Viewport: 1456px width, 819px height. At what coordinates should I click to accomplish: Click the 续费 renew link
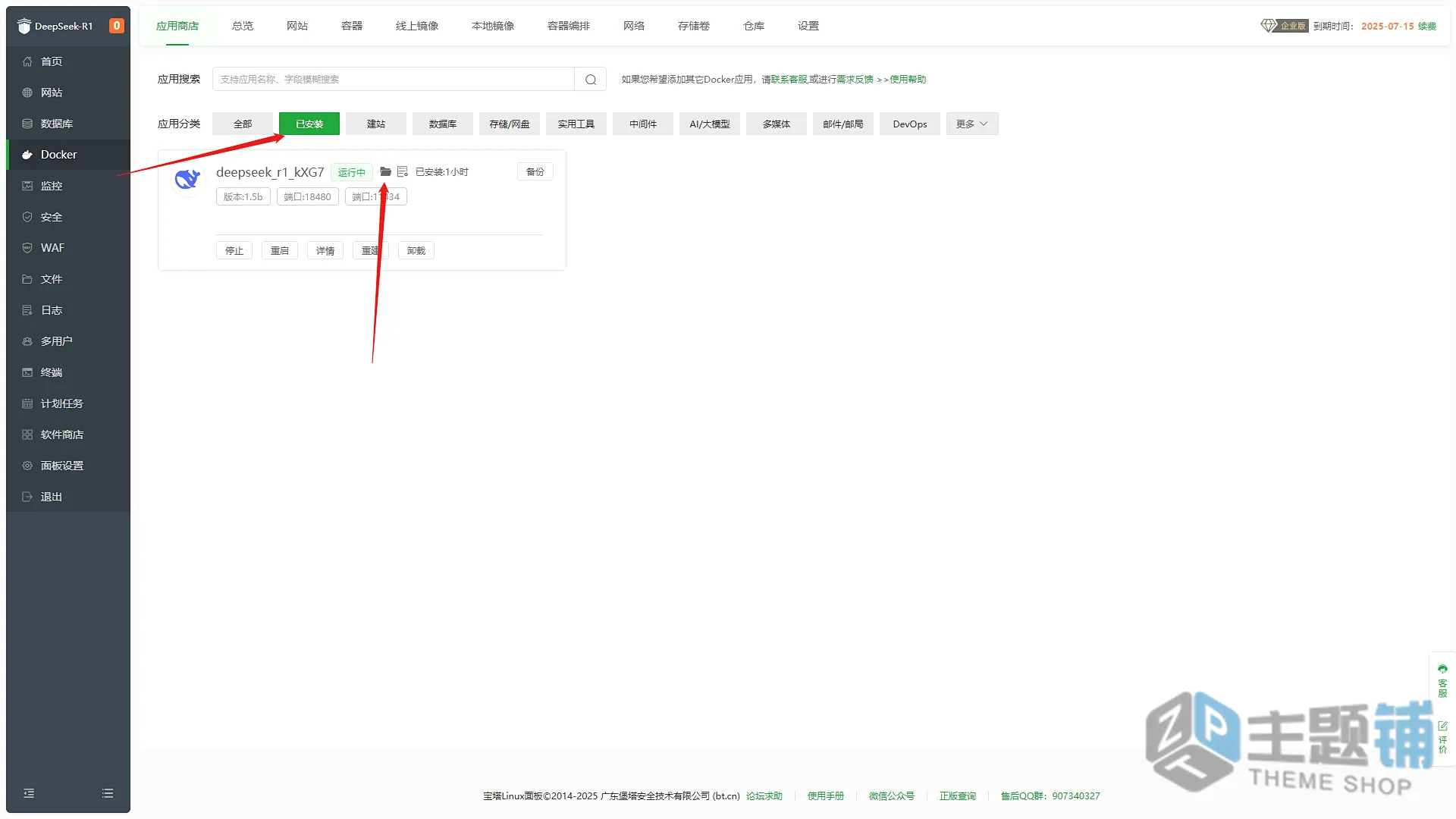click(1427, 26)
